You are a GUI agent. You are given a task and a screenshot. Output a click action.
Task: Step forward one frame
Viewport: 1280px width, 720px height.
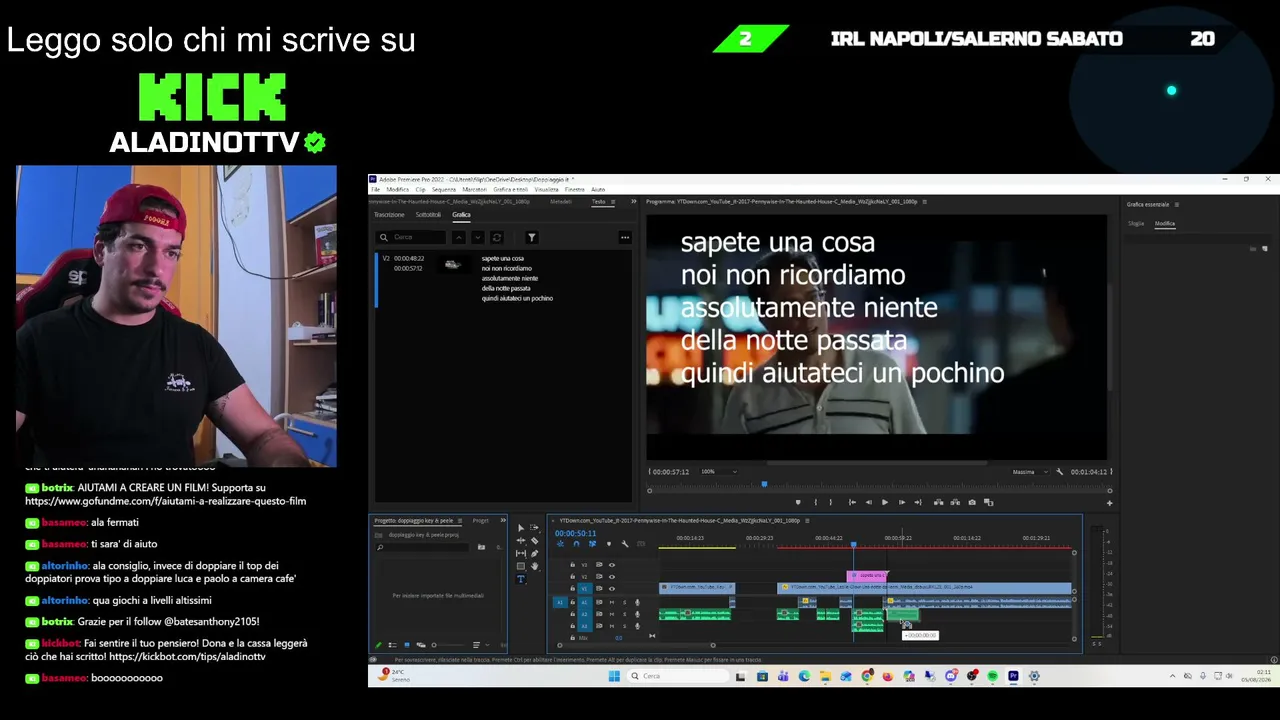[x=901, y=502]
